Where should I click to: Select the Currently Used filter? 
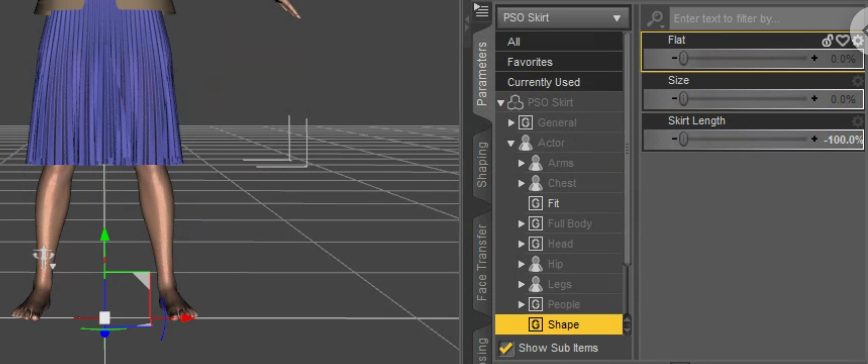point(559,82)
